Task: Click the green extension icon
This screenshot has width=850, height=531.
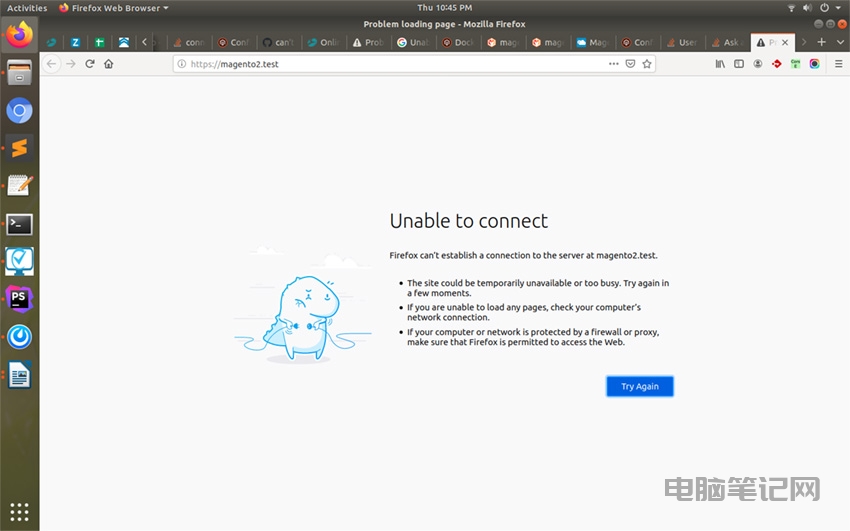Action: tap(795, 64)
